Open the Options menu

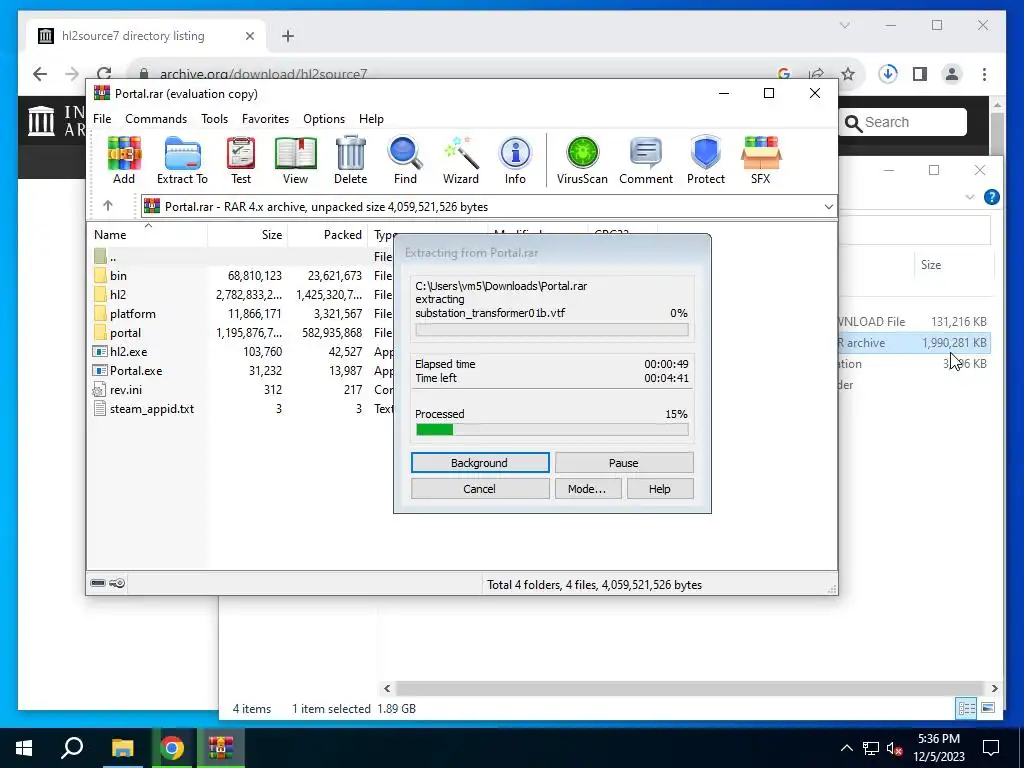click(324, 119)
